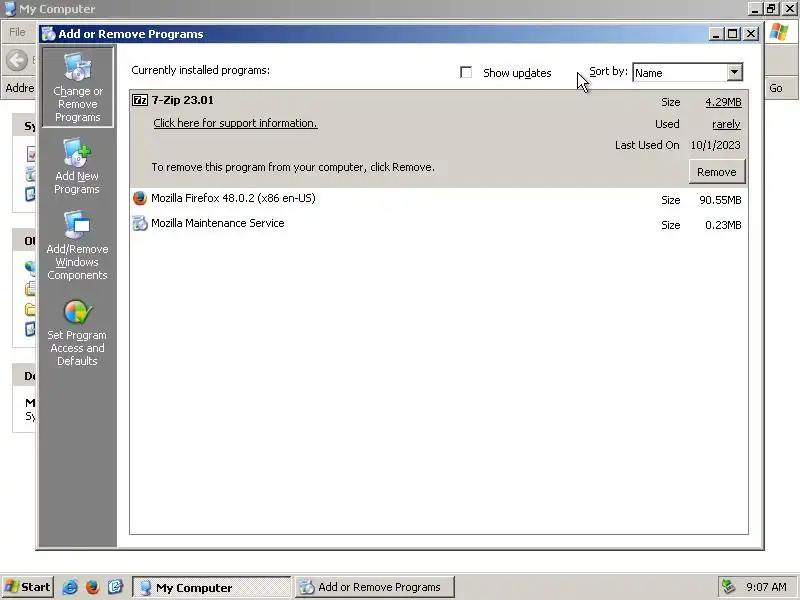The image size is (800, 600).
Task: Close the My Computer window
Action: point(789,9)
